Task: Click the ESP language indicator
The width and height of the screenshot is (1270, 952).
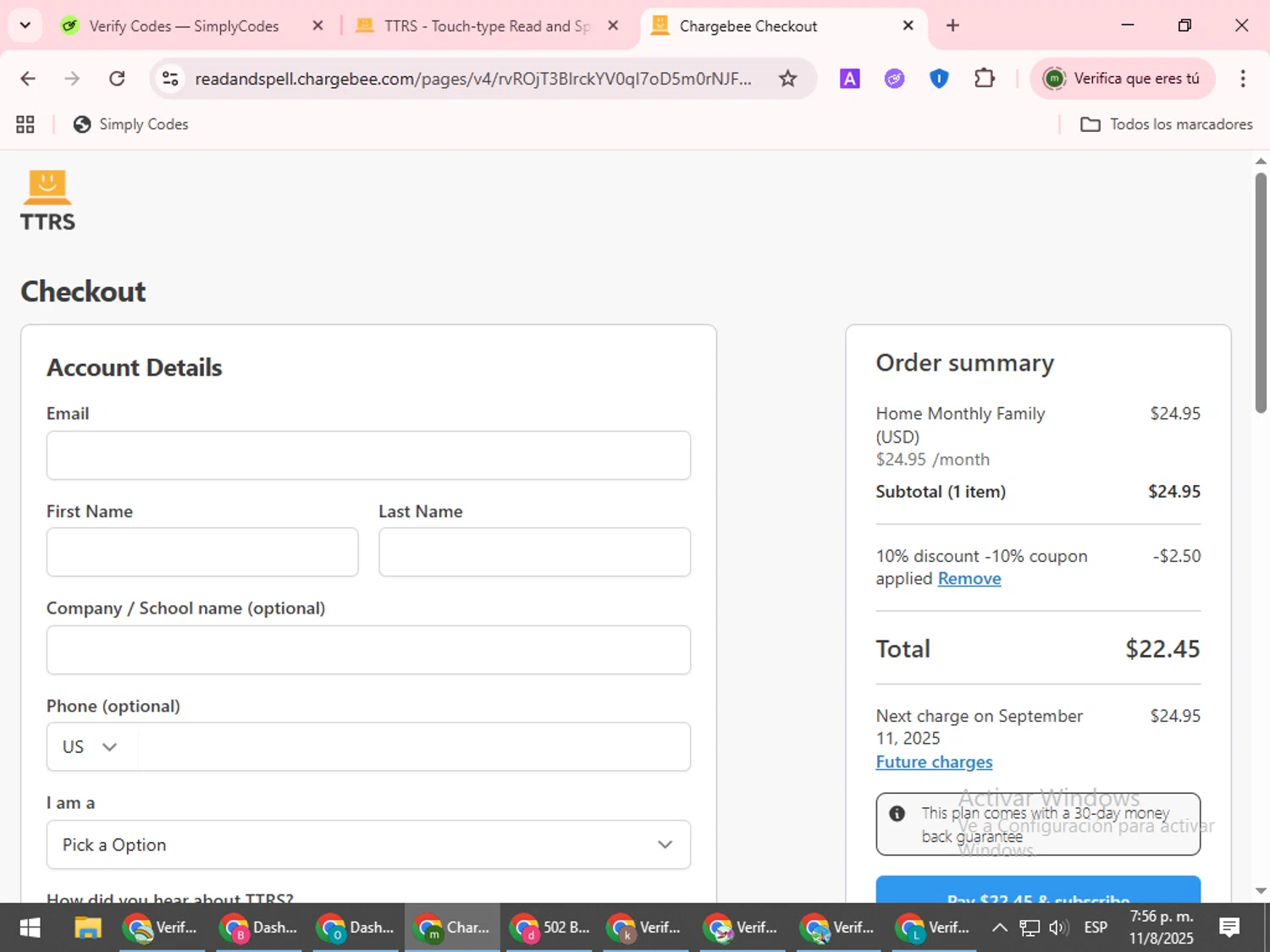Action: [x=1096, y=927]
